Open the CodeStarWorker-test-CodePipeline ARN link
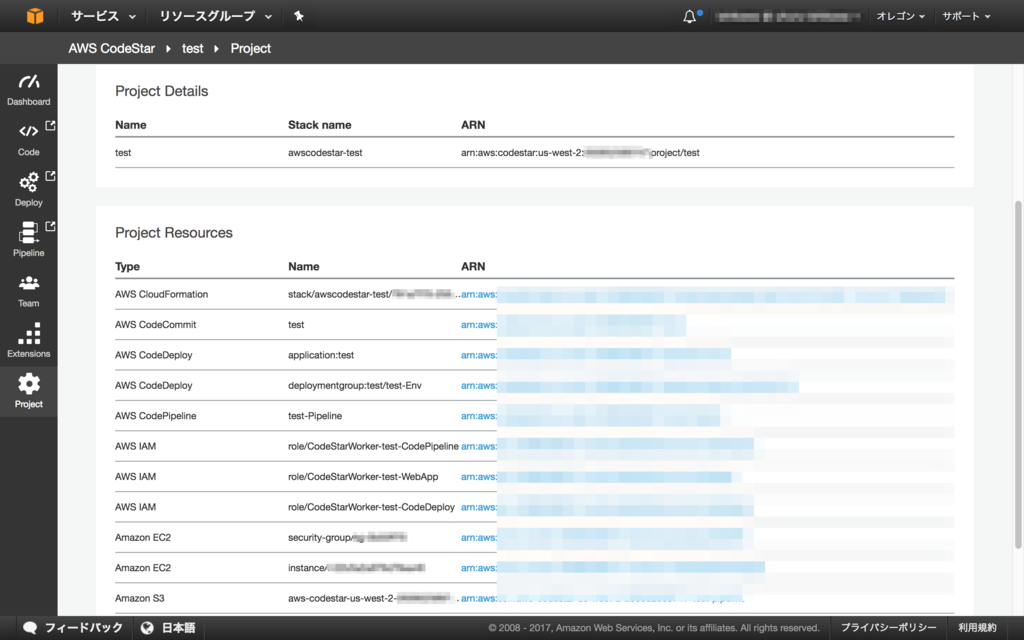 [x=607, y=446]
